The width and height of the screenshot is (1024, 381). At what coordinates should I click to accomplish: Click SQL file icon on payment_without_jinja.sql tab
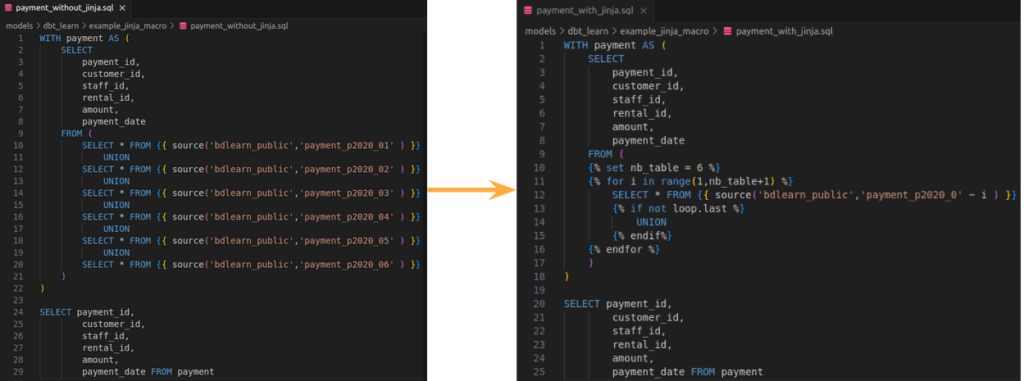pos(8,8)
